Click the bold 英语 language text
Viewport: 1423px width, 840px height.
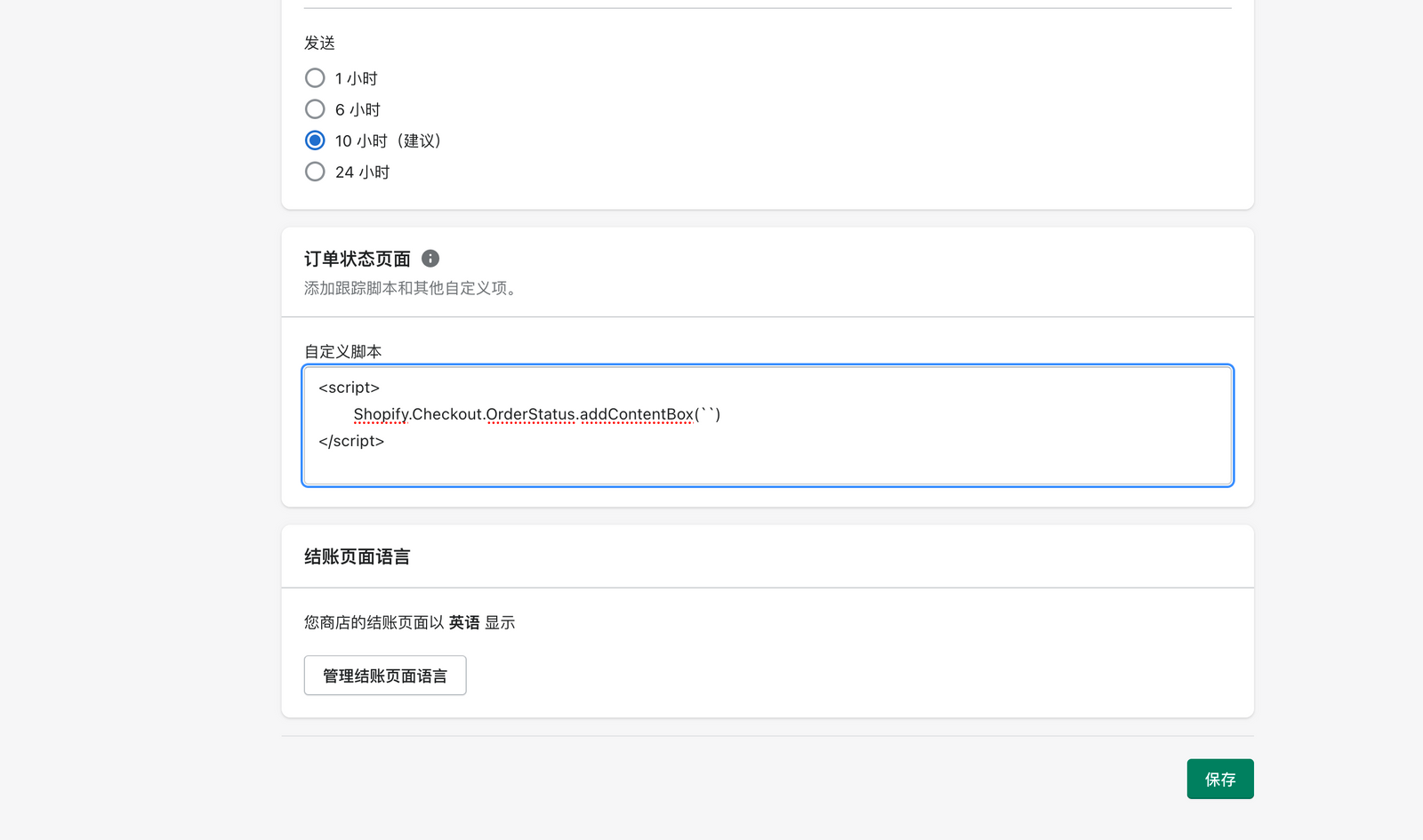[463, 622]
